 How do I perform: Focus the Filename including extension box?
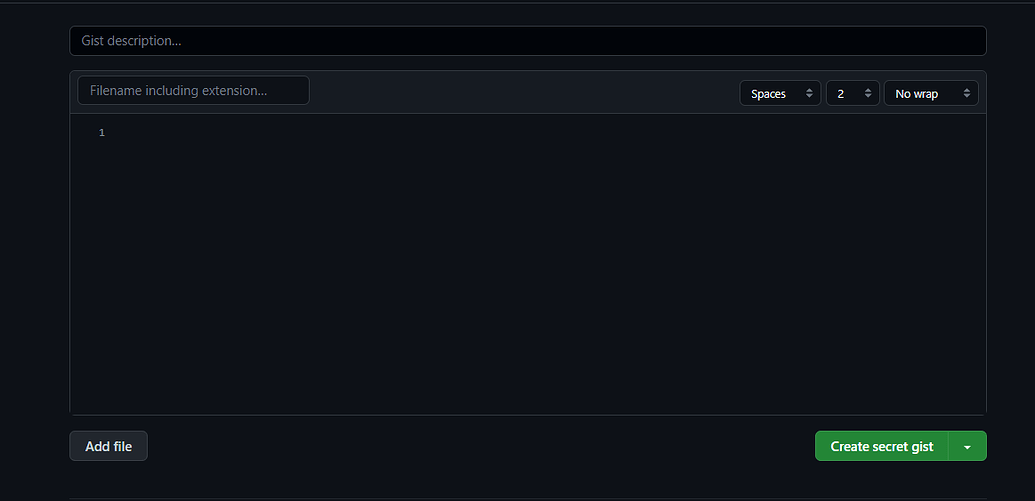tap(193, 90)
